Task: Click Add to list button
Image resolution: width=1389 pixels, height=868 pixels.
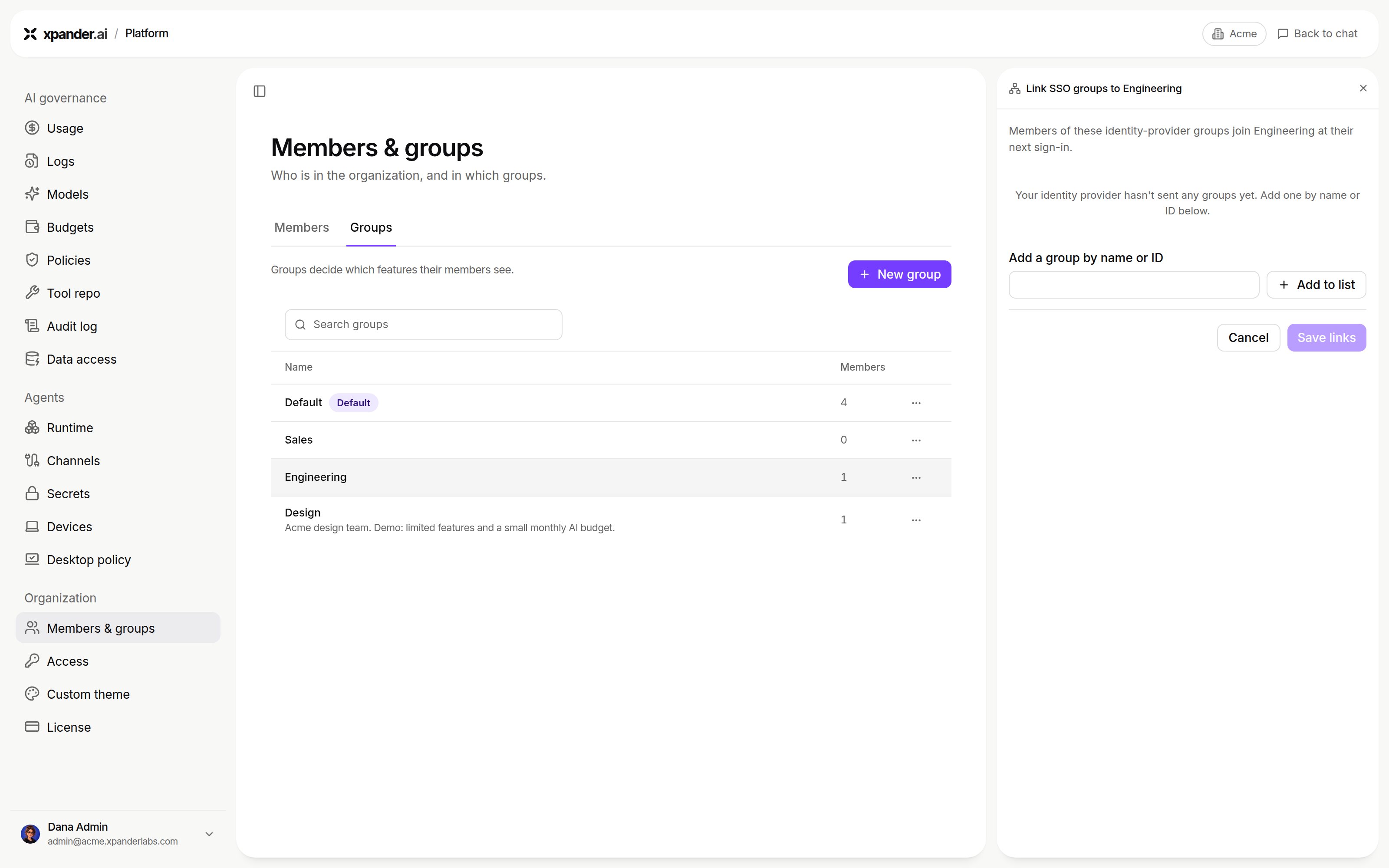Action: [1316, 285]
